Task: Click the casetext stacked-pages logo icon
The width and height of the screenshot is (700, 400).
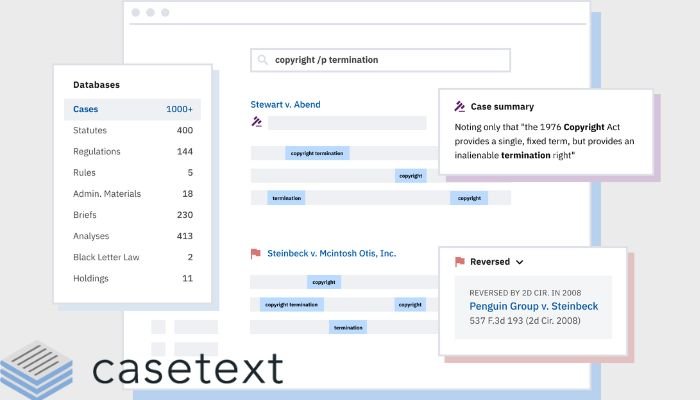Action: [x=37, y=371]
